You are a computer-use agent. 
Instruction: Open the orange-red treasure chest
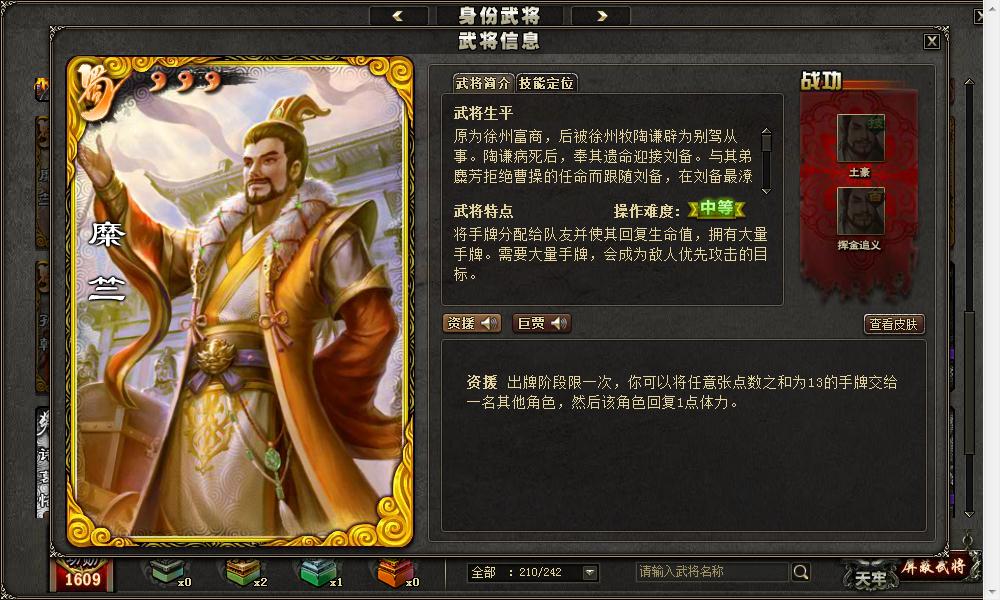click(394, 571)
